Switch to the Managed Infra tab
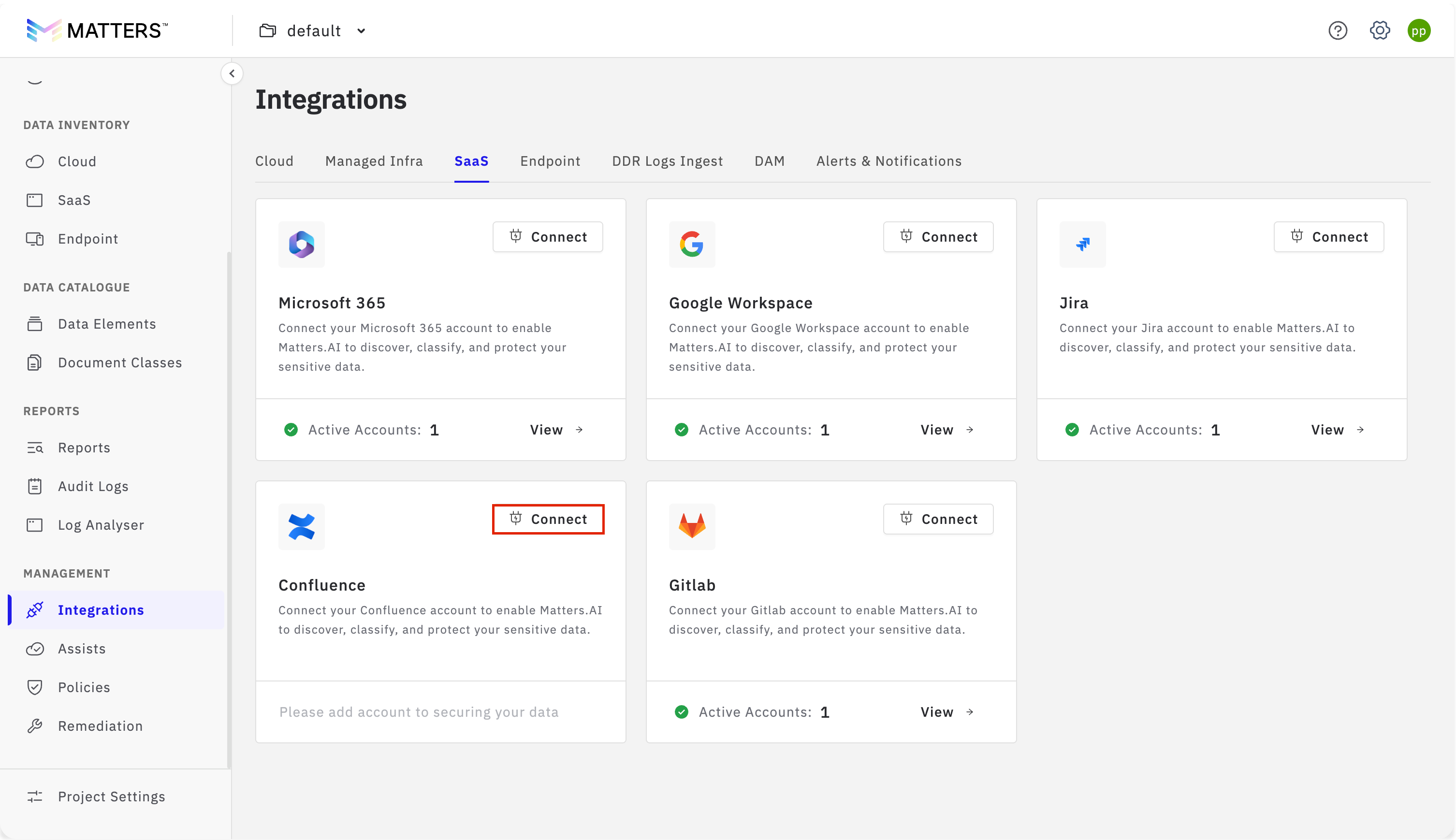Image resolution: width=1456 pixels, height=840 pixels. click(374, 161)
